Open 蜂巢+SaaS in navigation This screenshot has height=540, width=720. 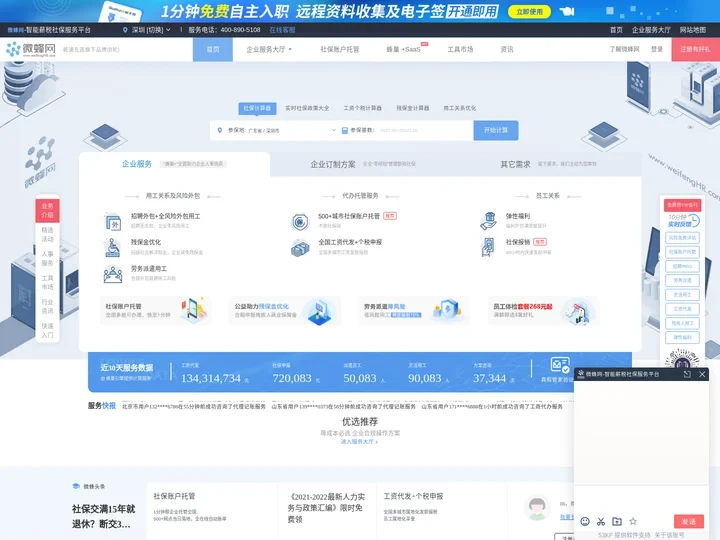point(404,49)
